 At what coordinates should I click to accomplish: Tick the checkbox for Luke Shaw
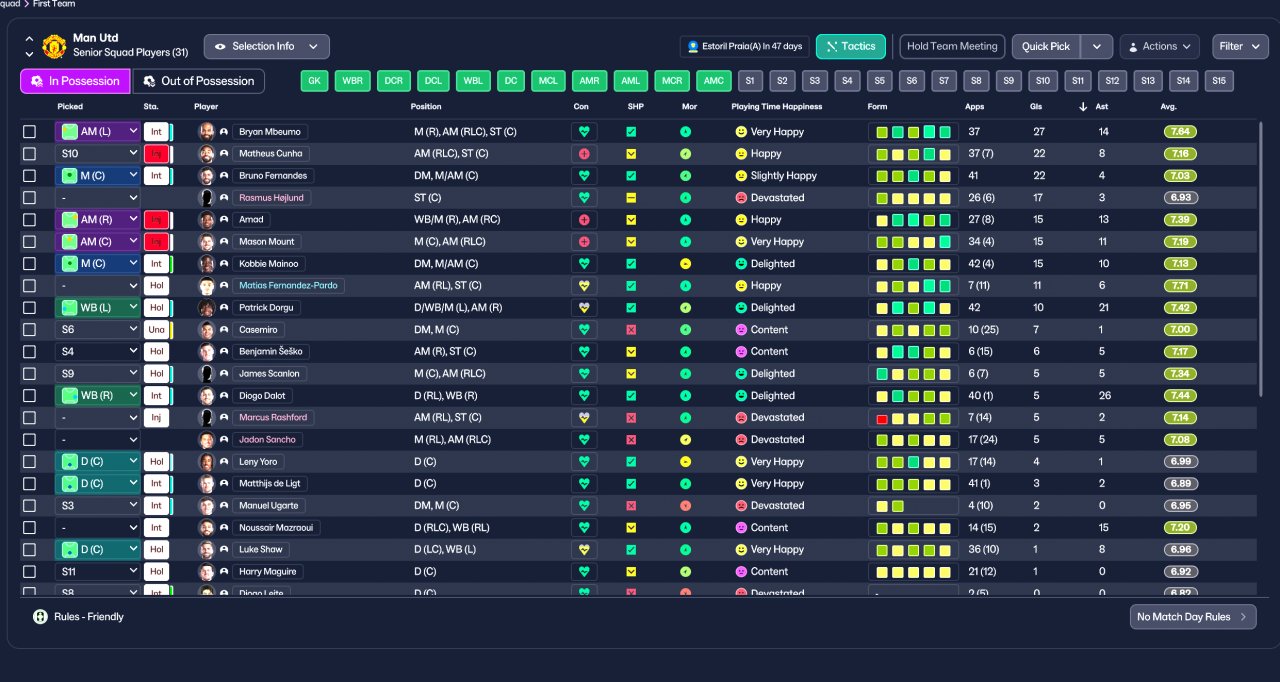(30, 550)
